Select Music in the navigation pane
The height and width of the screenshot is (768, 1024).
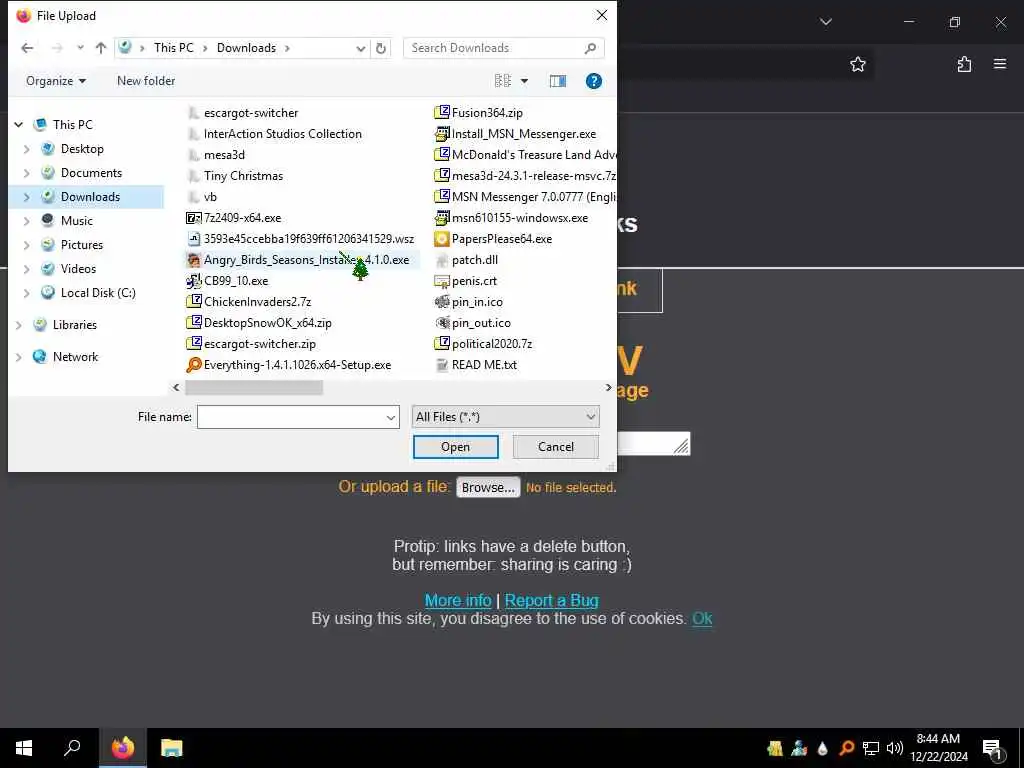click(x=76, y=221)
